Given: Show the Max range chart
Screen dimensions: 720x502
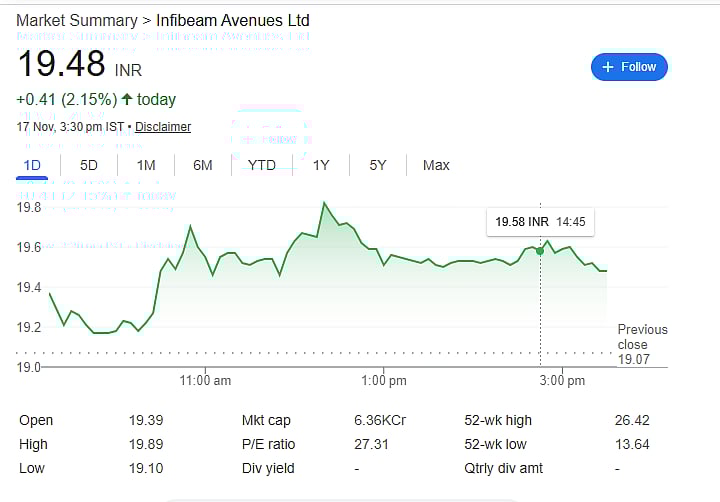Looking at the screenshot, I should pyautogui.click(x=436, y=165).
